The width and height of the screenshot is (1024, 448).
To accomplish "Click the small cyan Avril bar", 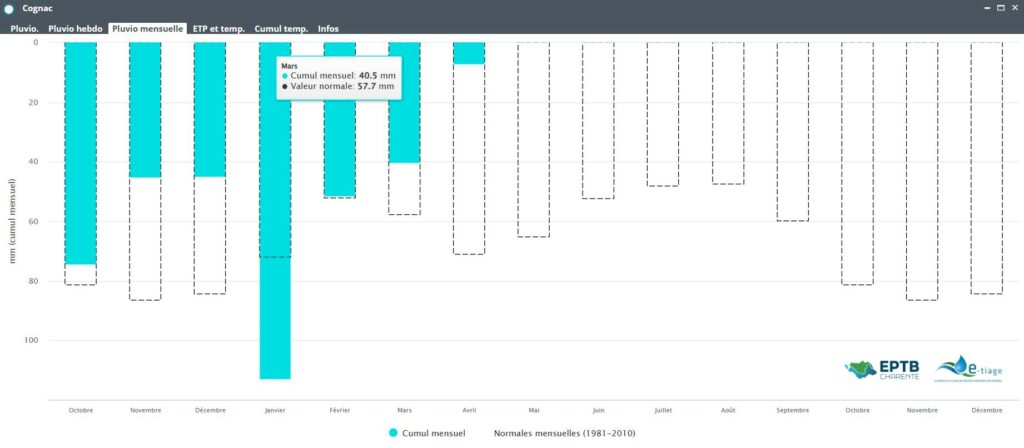I will (468, 53).
